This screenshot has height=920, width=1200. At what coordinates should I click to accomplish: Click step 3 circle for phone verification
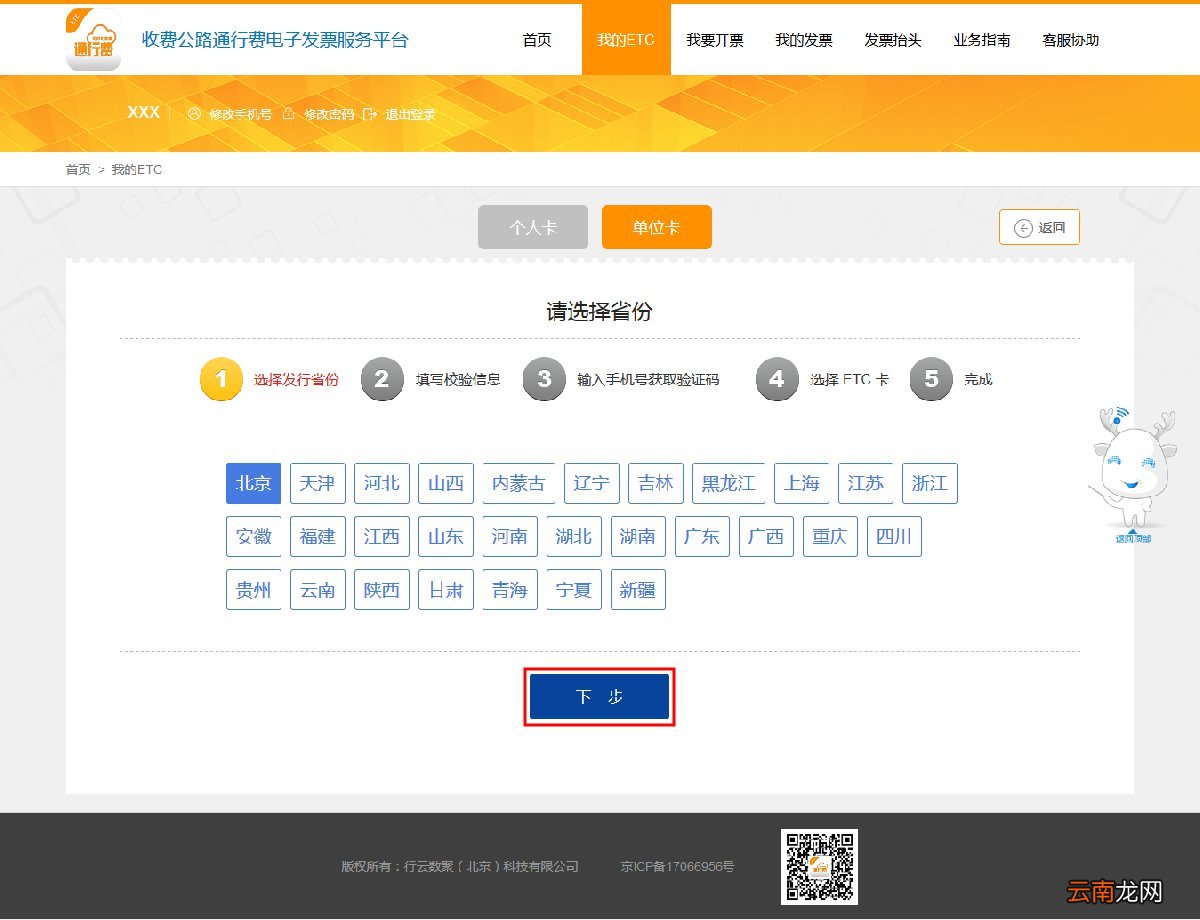544,380
